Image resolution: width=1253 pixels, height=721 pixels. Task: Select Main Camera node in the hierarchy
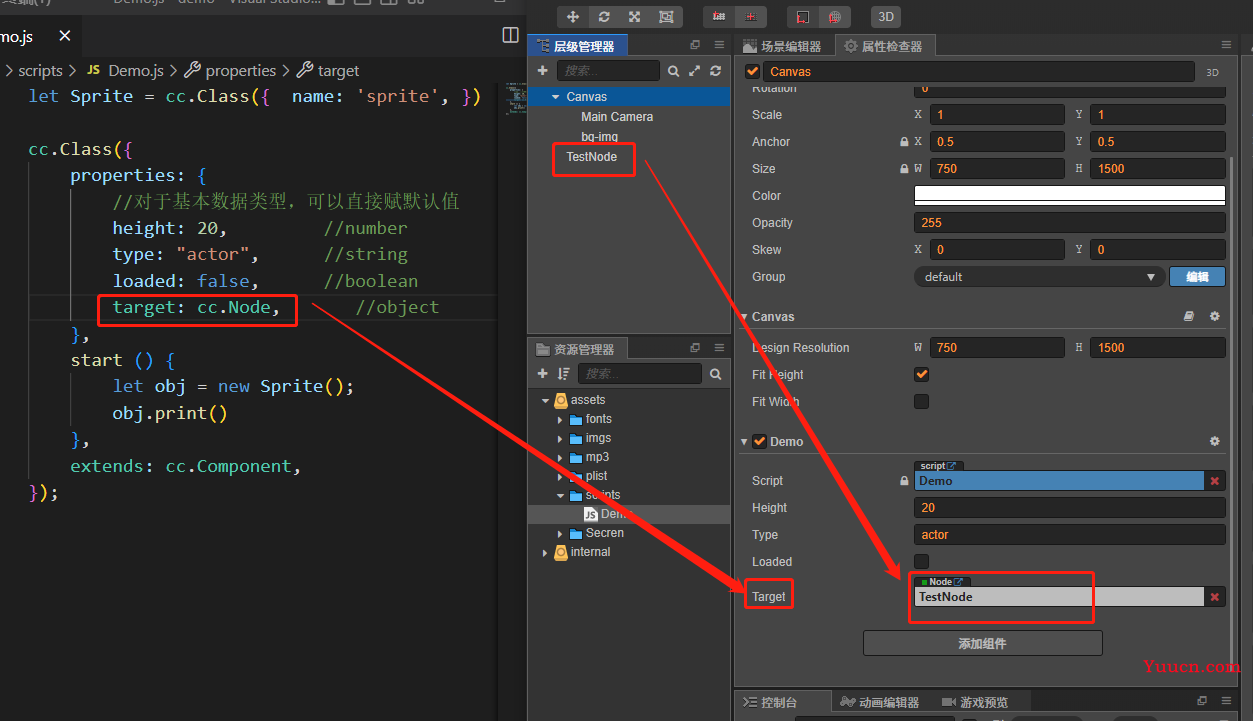coord(617,117)
